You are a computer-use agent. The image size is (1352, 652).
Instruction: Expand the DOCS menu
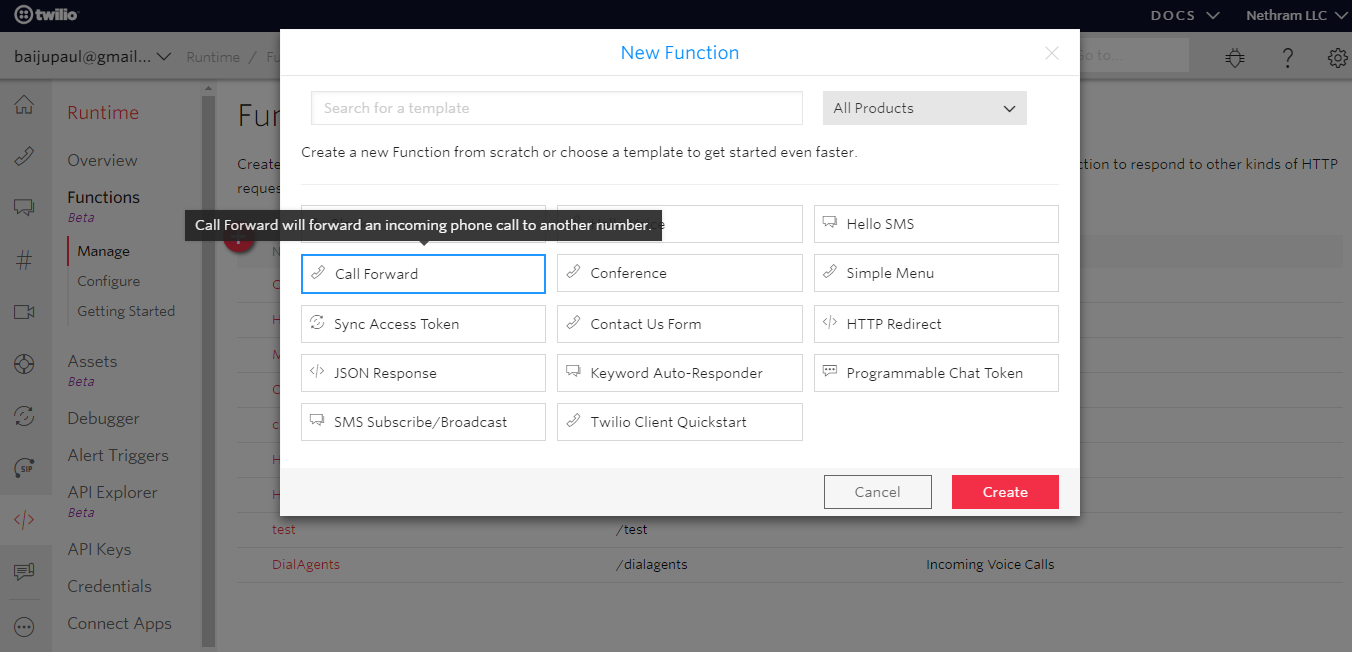(x=1185, y=15)
